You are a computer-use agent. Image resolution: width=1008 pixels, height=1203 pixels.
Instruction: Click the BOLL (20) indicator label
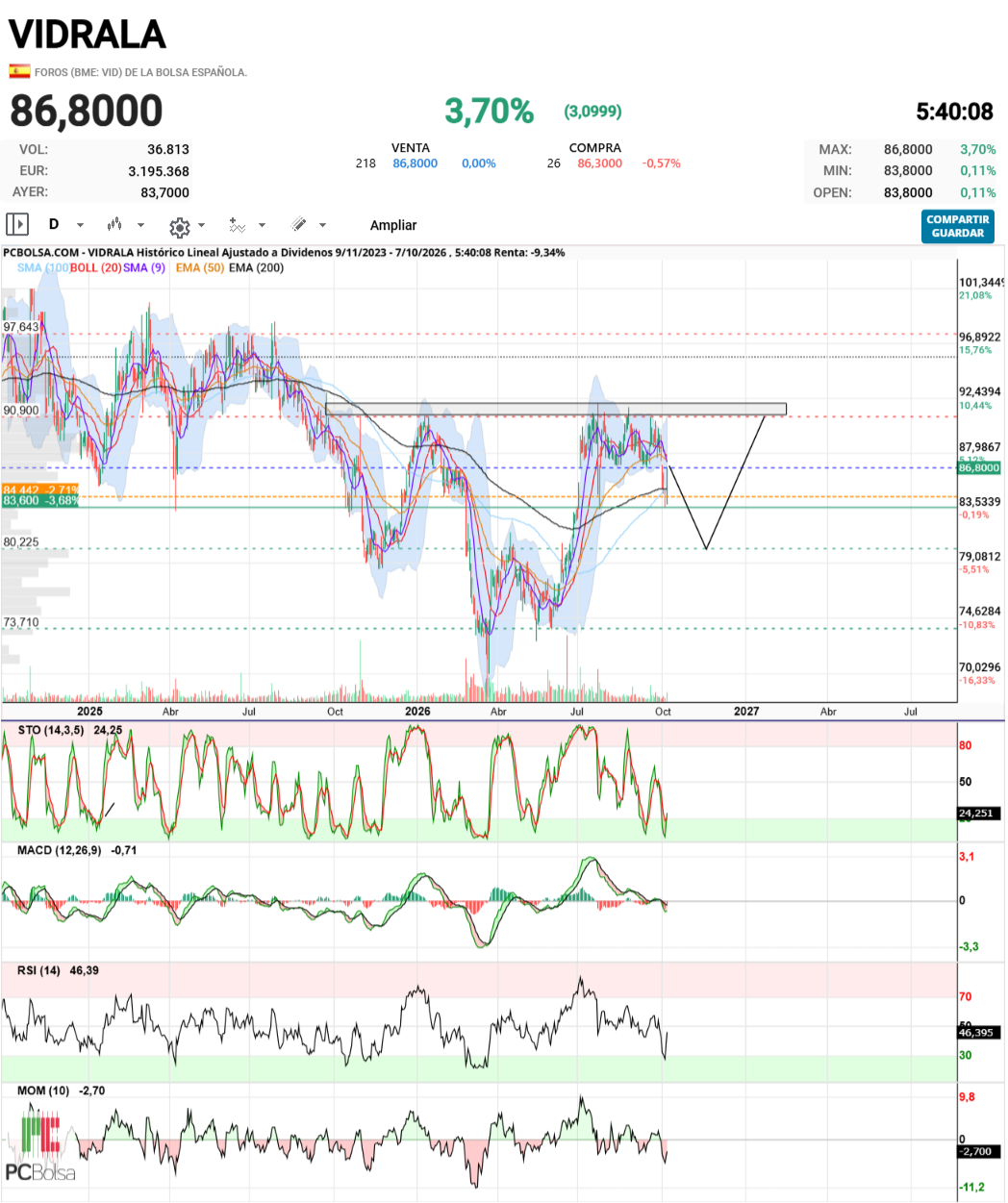click(95, 267)
